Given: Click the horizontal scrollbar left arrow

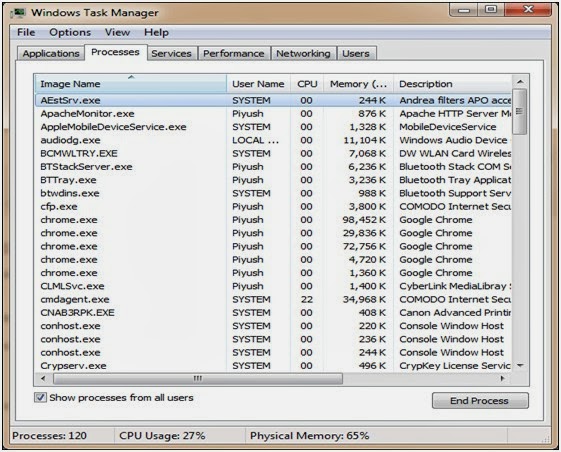Looking at the screenshot, I should coord(43,378).
